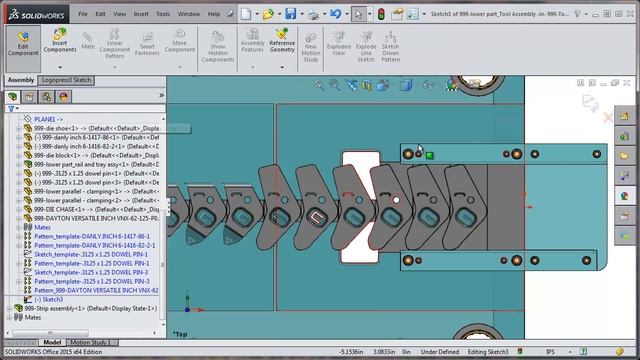Expand 999-die block<1> tree node
Image resolution: width=640 pixels, height=360 pixels.
[19, 156]
